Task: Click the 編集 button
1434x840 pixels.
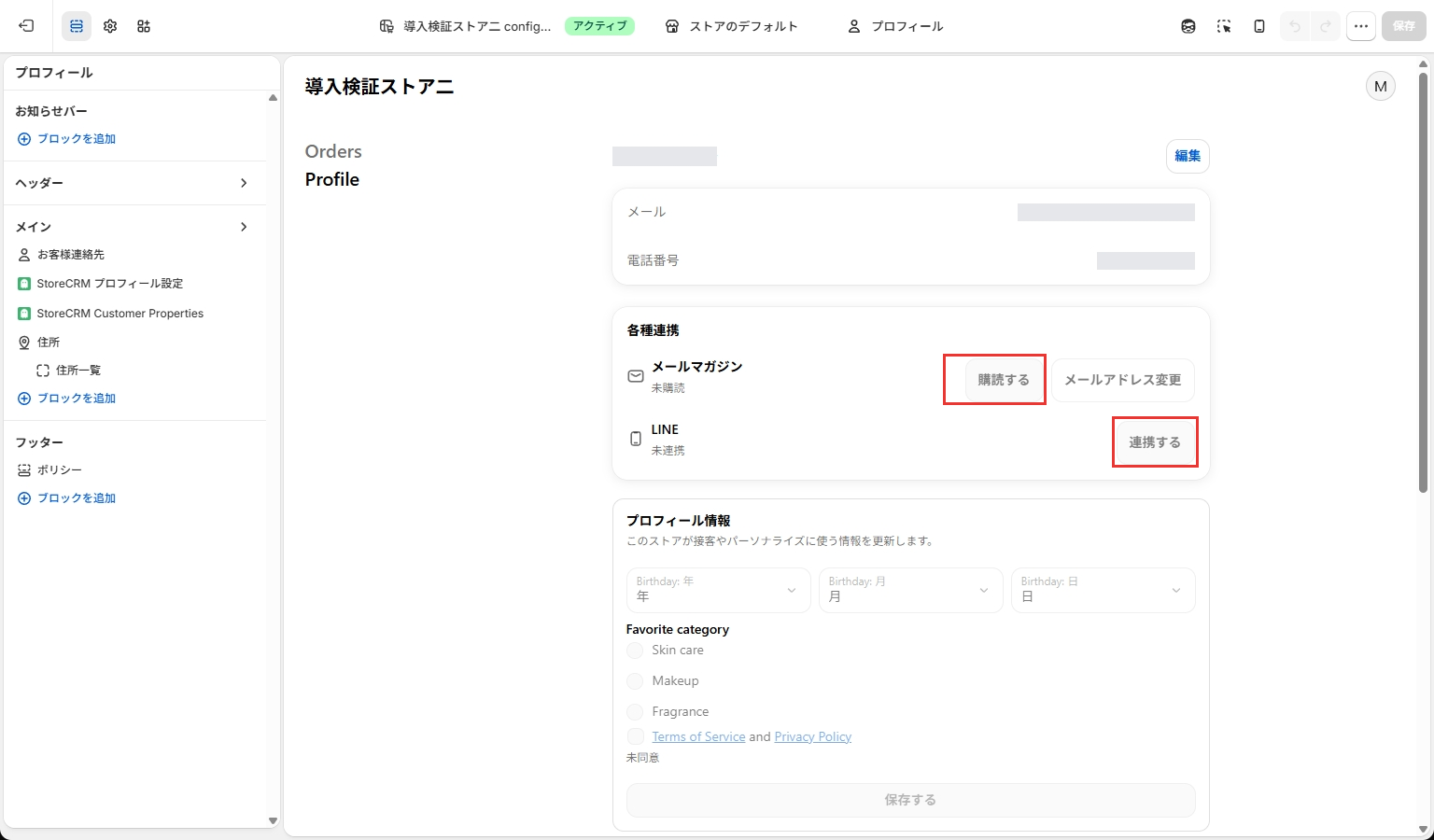Action: click(x=1188, y=156)
